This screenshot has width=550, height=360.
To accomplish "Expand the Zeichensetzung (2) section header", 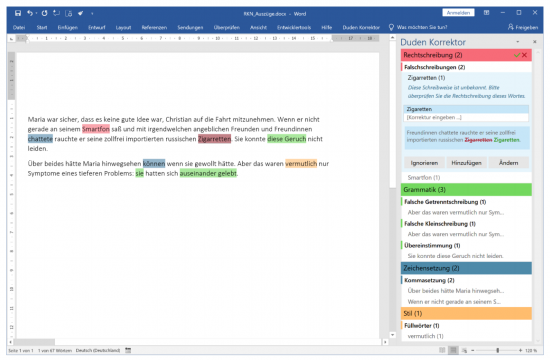I will pos(466,268).
